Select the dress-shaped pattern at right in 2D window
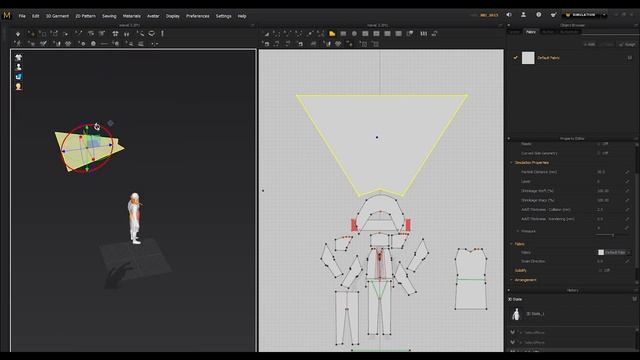This screenshot has height=360, width=640. tap(471, 279)
